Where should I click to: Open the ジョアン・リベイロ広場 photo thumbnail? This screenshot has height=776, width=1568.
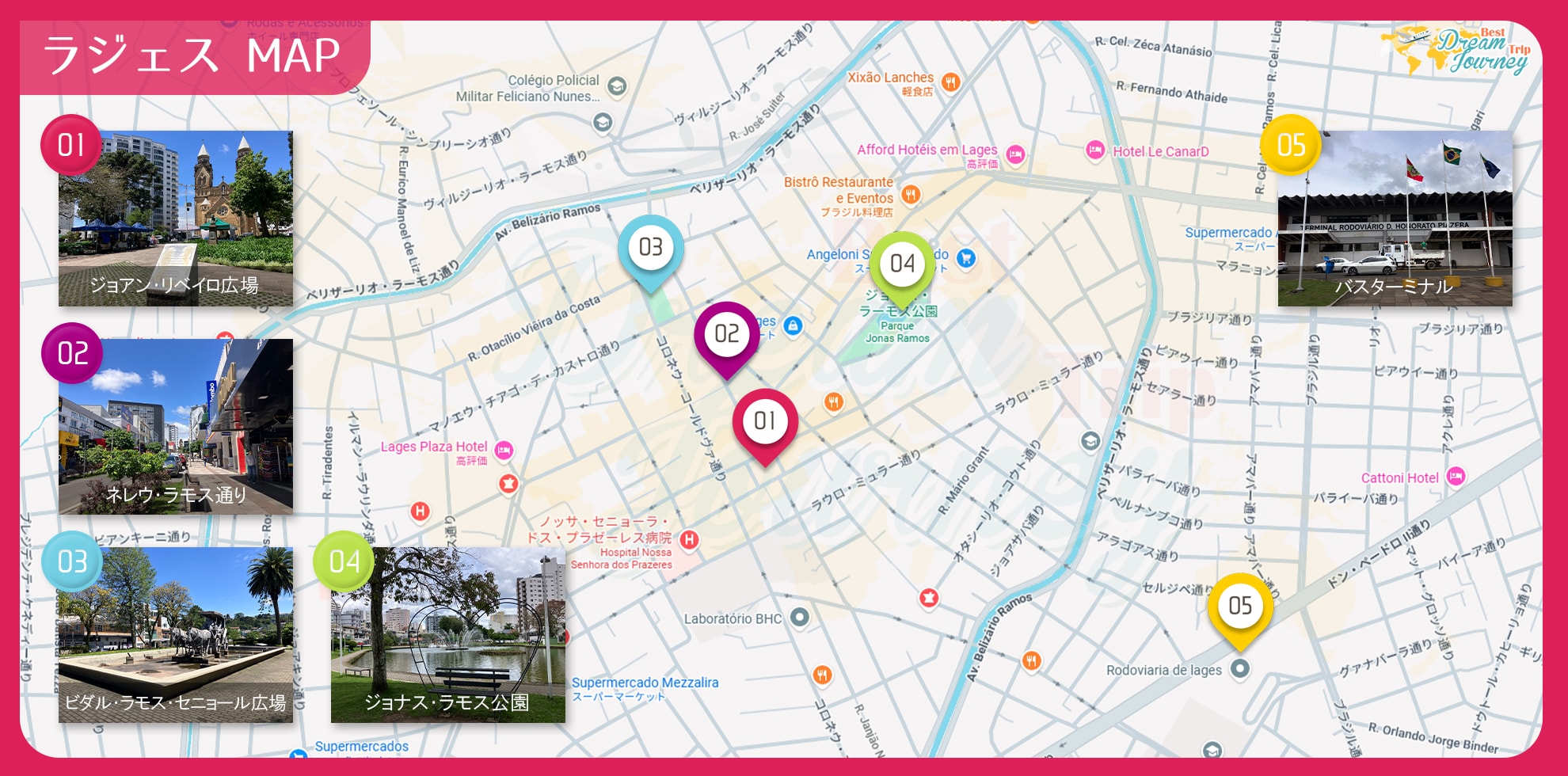tap(176, 219)
